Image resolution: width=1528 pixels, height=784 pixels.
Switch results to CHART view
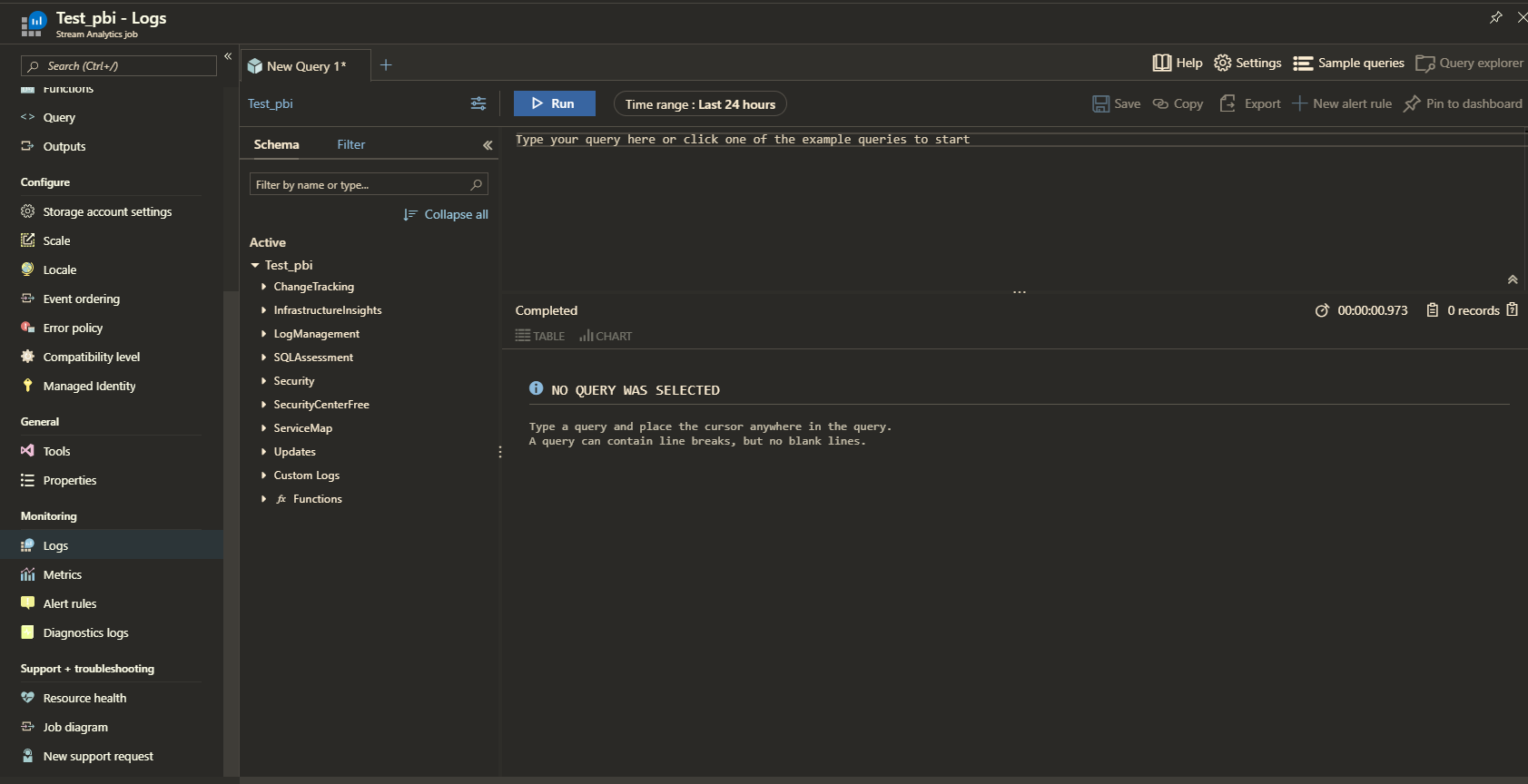(606, 336)
